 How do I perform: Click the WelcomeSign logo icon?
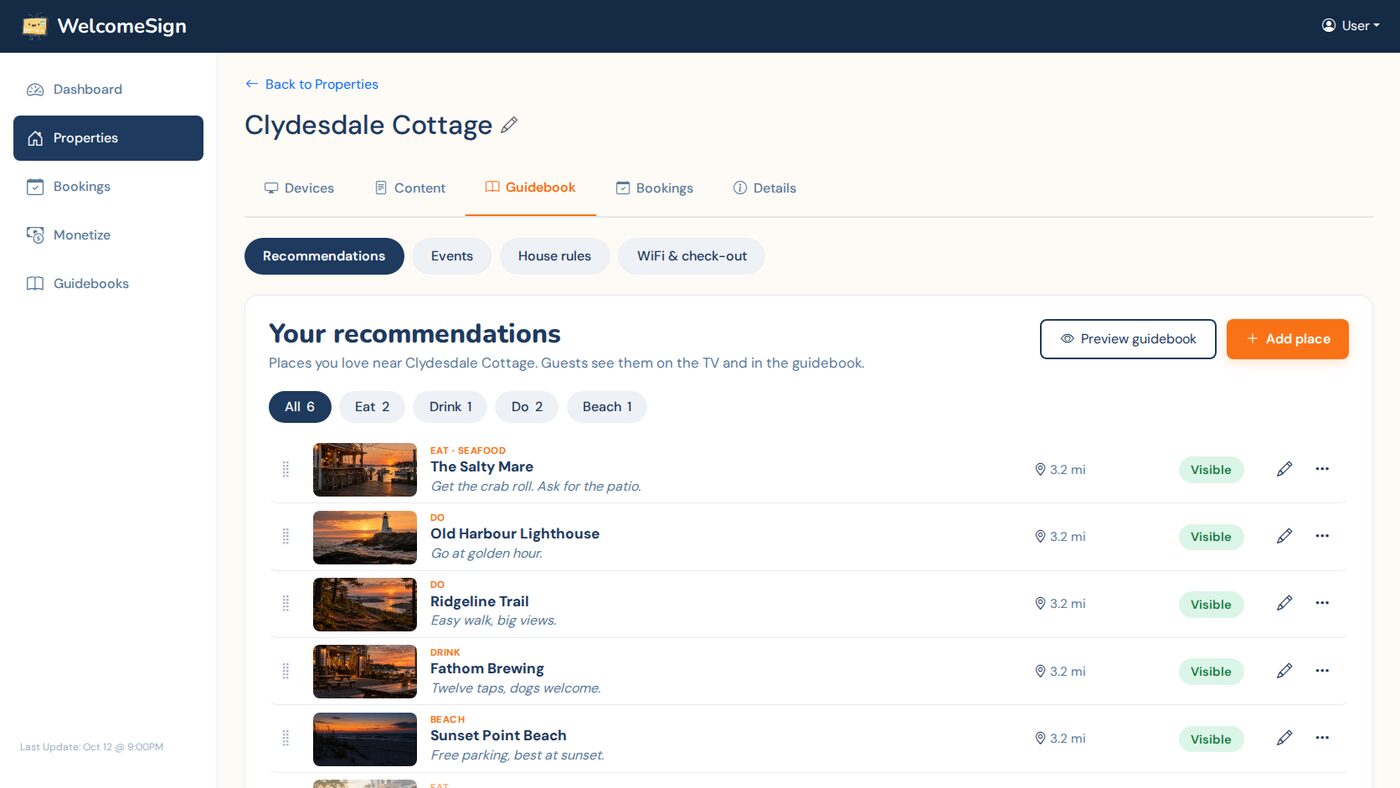[35, 26]
